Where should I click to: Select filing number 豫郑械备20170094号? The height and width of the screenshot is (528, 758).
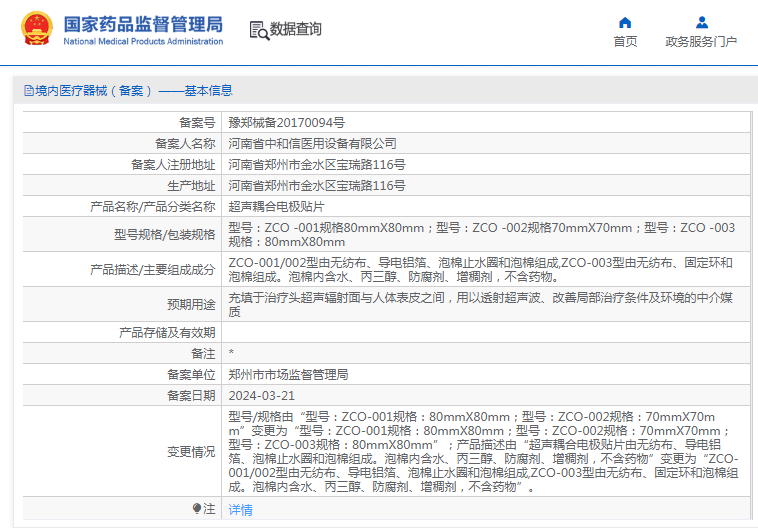point(286,122)
